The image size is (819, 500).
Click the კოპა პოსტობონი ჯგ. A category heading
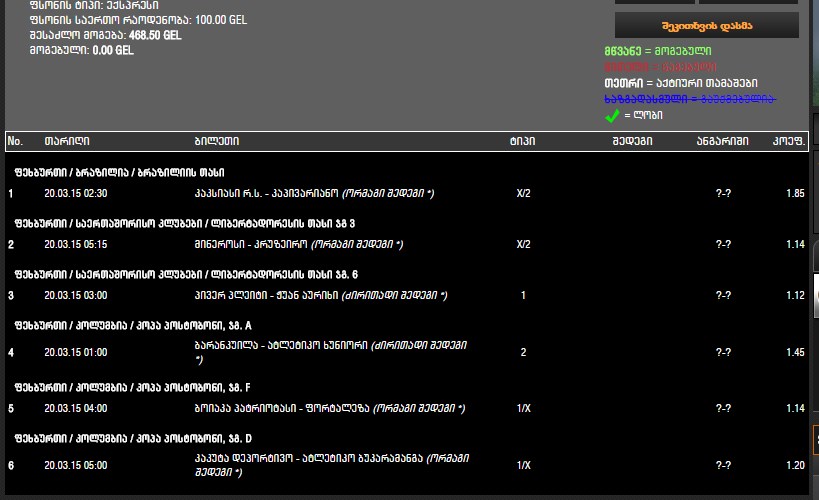click(133, 326)
